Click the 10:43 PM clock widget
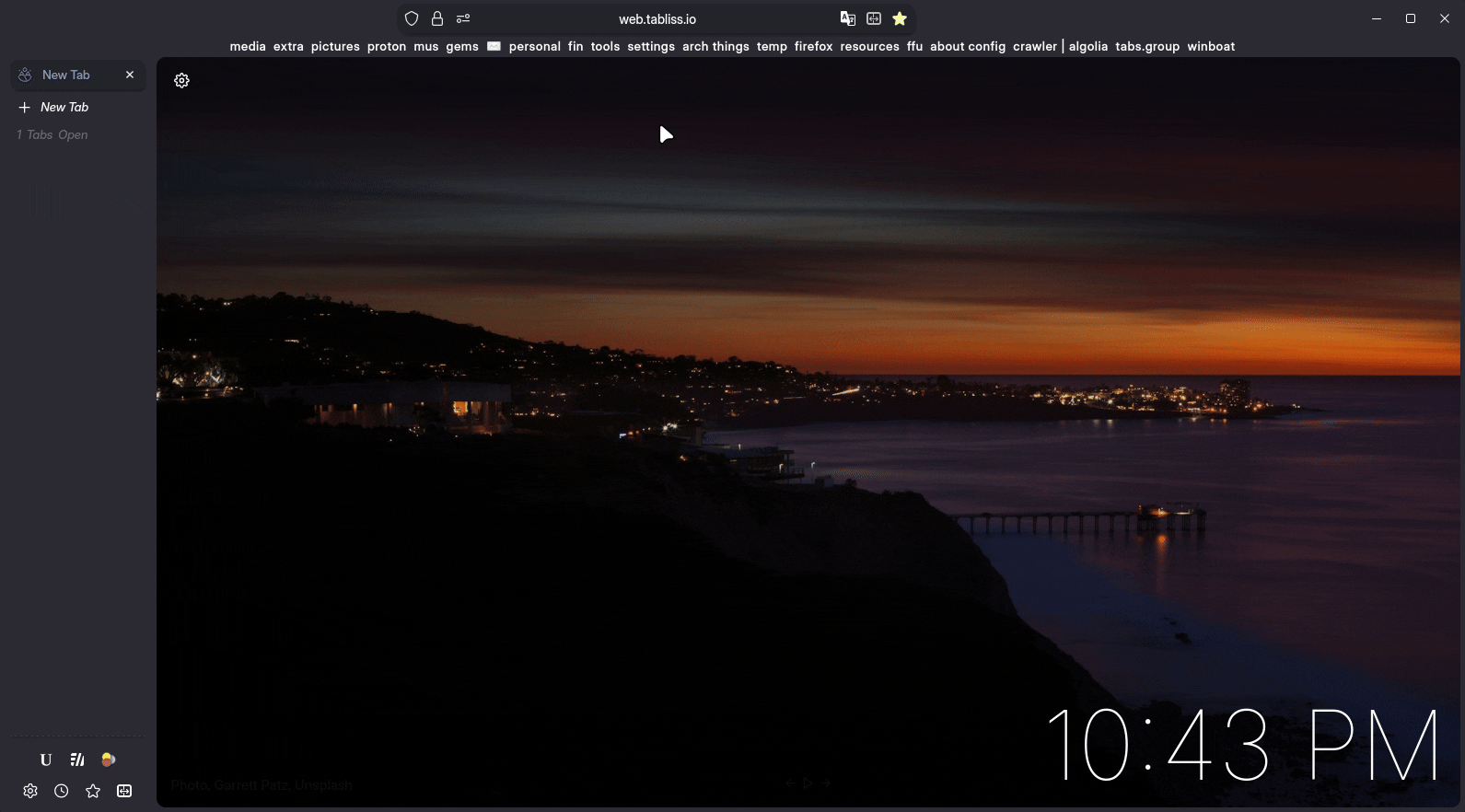Viewport: 1465px width, 812px height. (x=1242, y=746)
